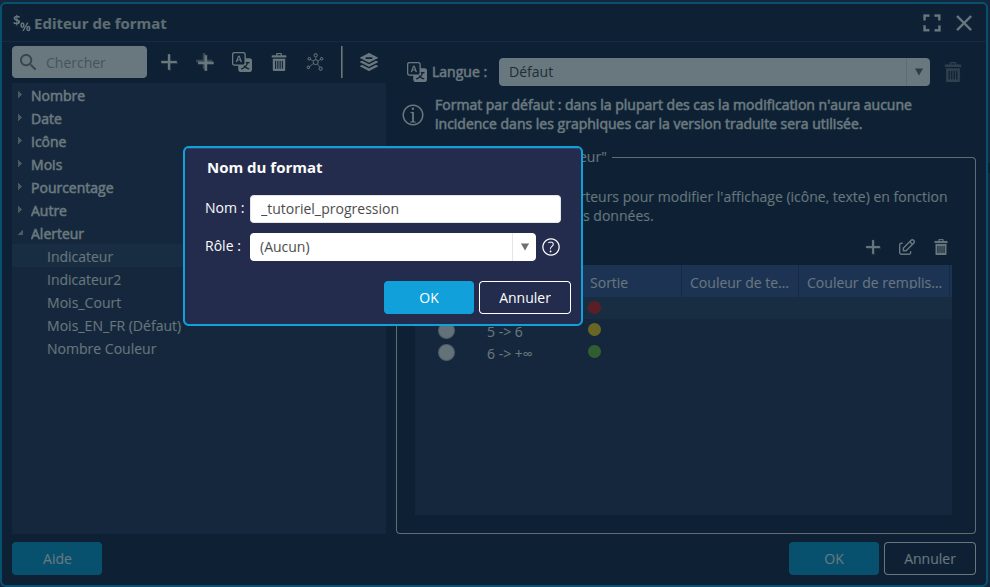
Task: Confirm the format name with dialog OK button
Action: click(428, 297)
